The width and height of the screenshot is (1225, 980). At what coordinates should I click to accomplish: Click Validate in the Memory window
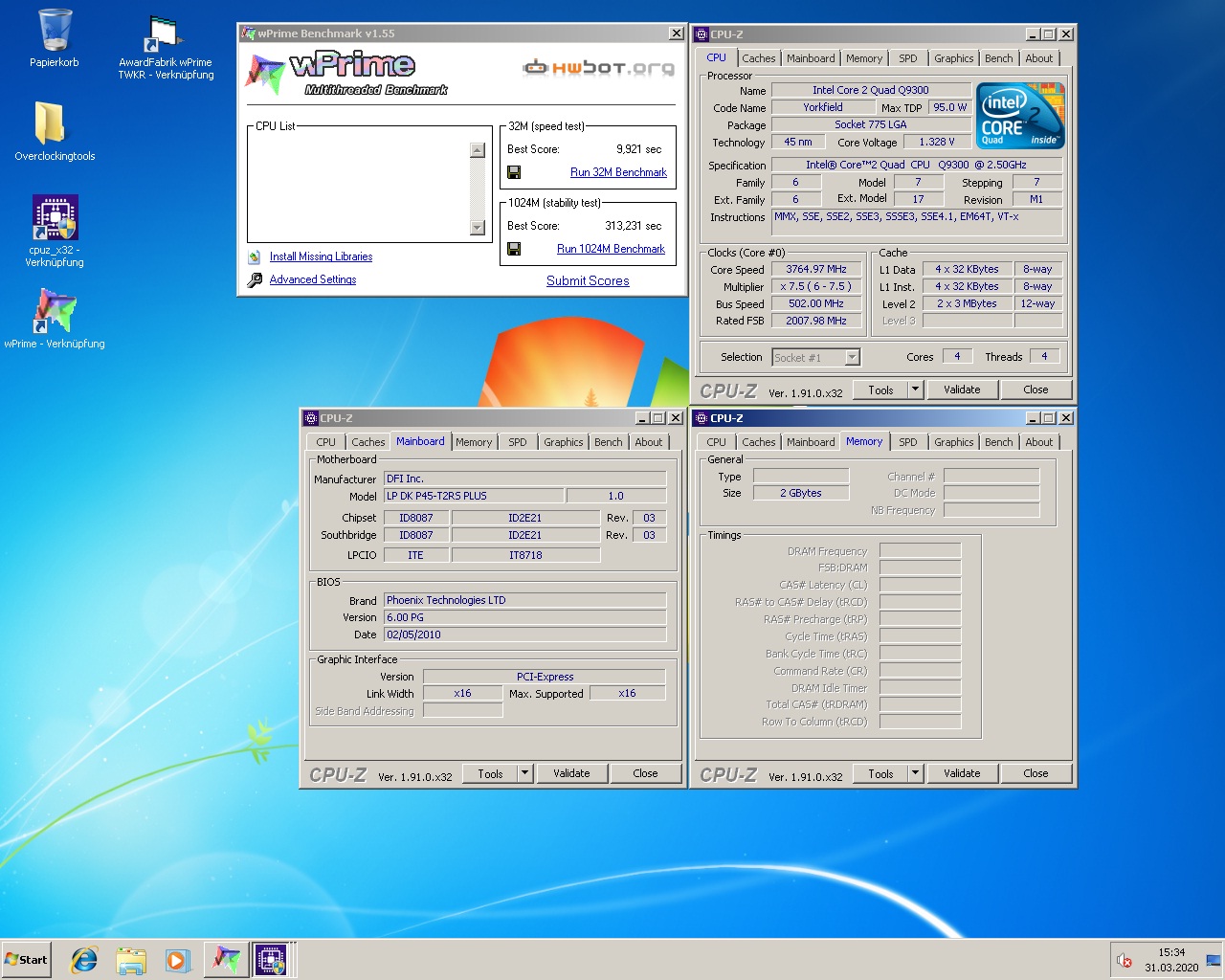[962, 773]
